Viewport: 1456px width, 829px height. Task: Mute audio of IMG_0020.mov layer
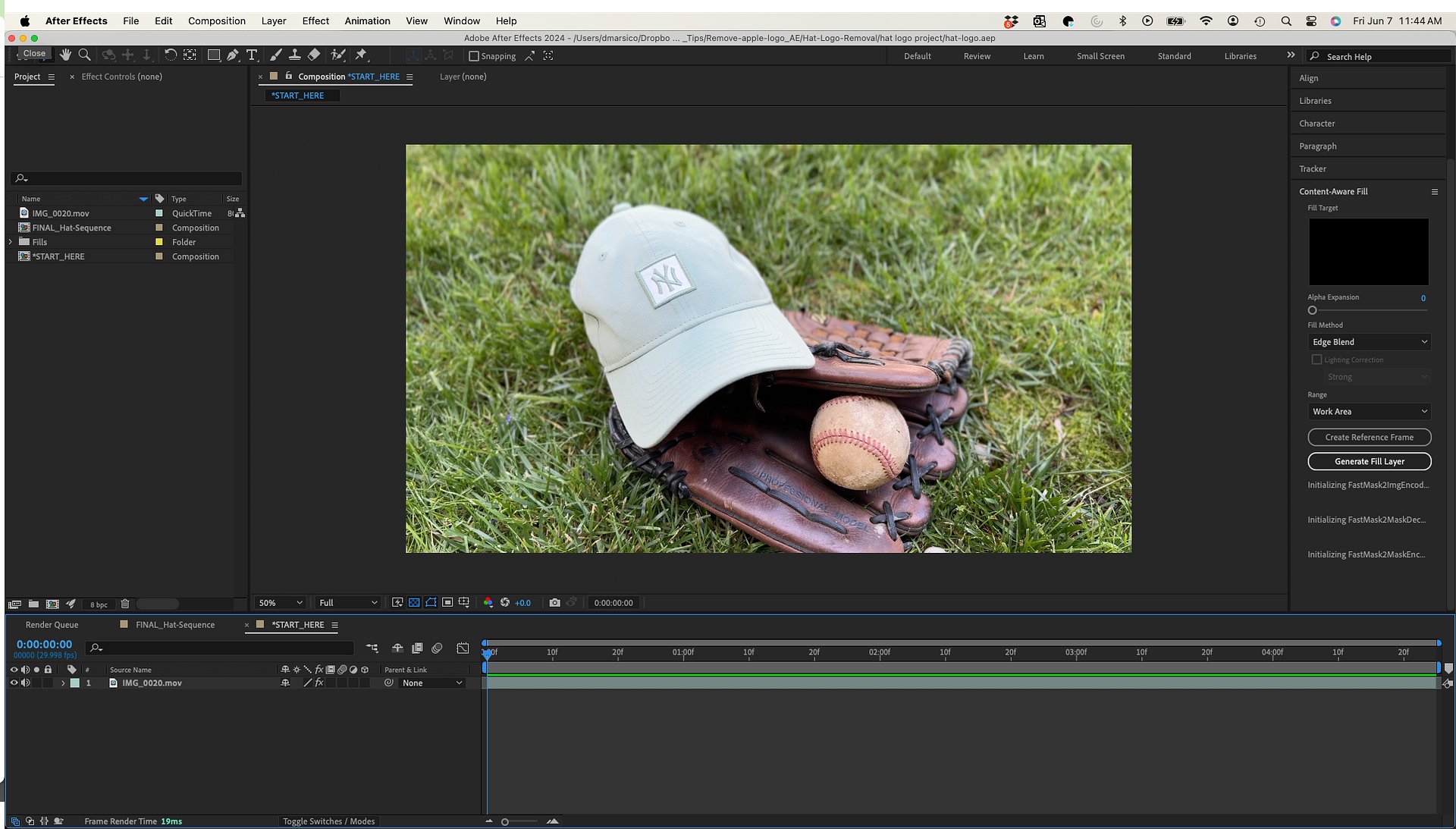pyautogui.click(x=25, y=683)
